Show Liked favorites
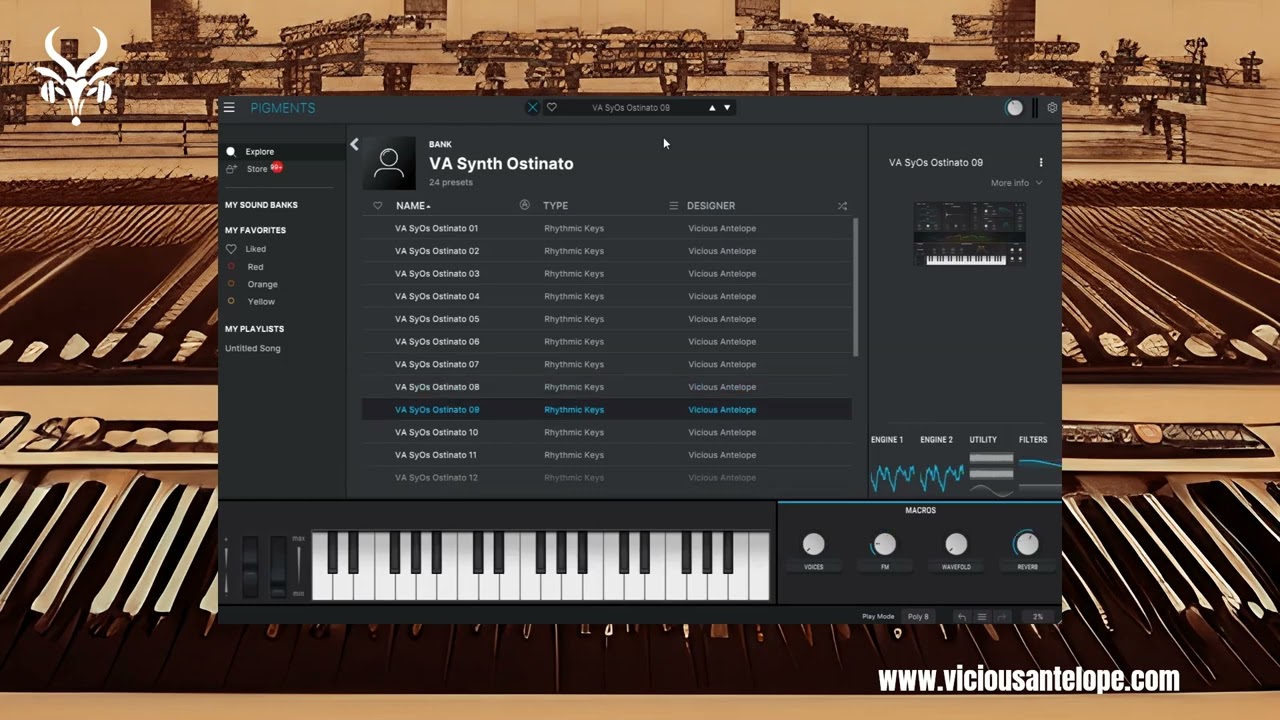1280x720 pixels. [255, 249]
